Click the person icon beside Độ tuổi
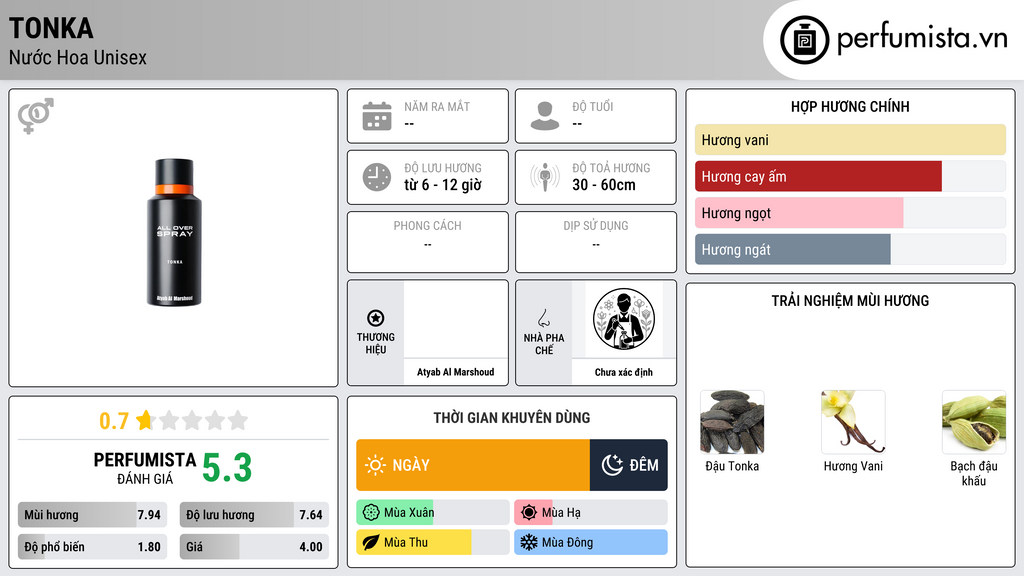This screenshot has width=1024, height=576. (x=545, y=116)
